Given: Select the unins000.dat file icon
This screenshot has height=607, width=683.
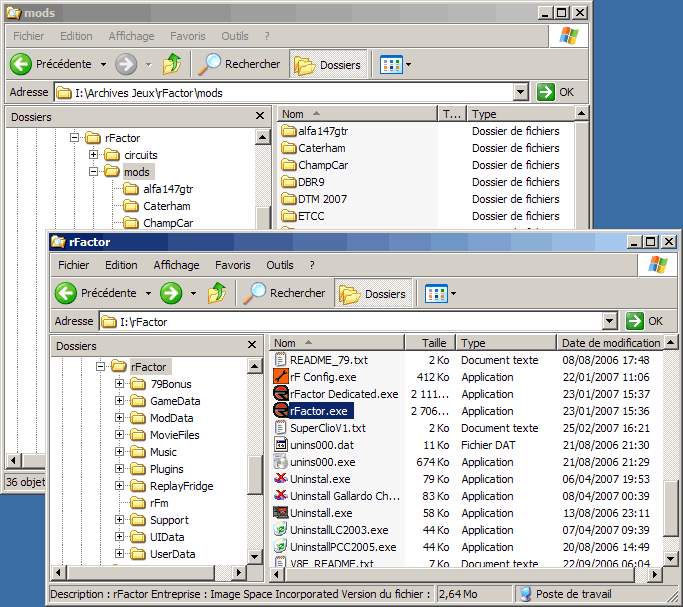Looking at the screenshot, I should [281, 444].
